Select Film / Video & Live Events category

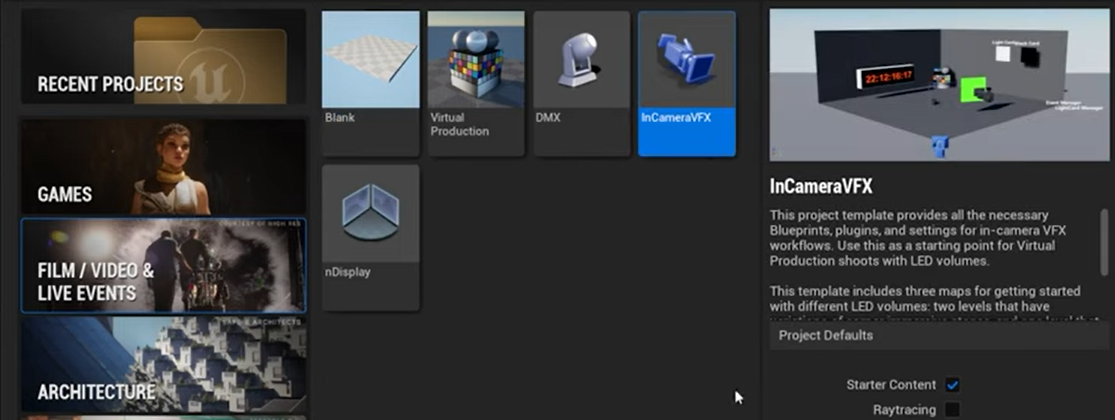(164, 265)
